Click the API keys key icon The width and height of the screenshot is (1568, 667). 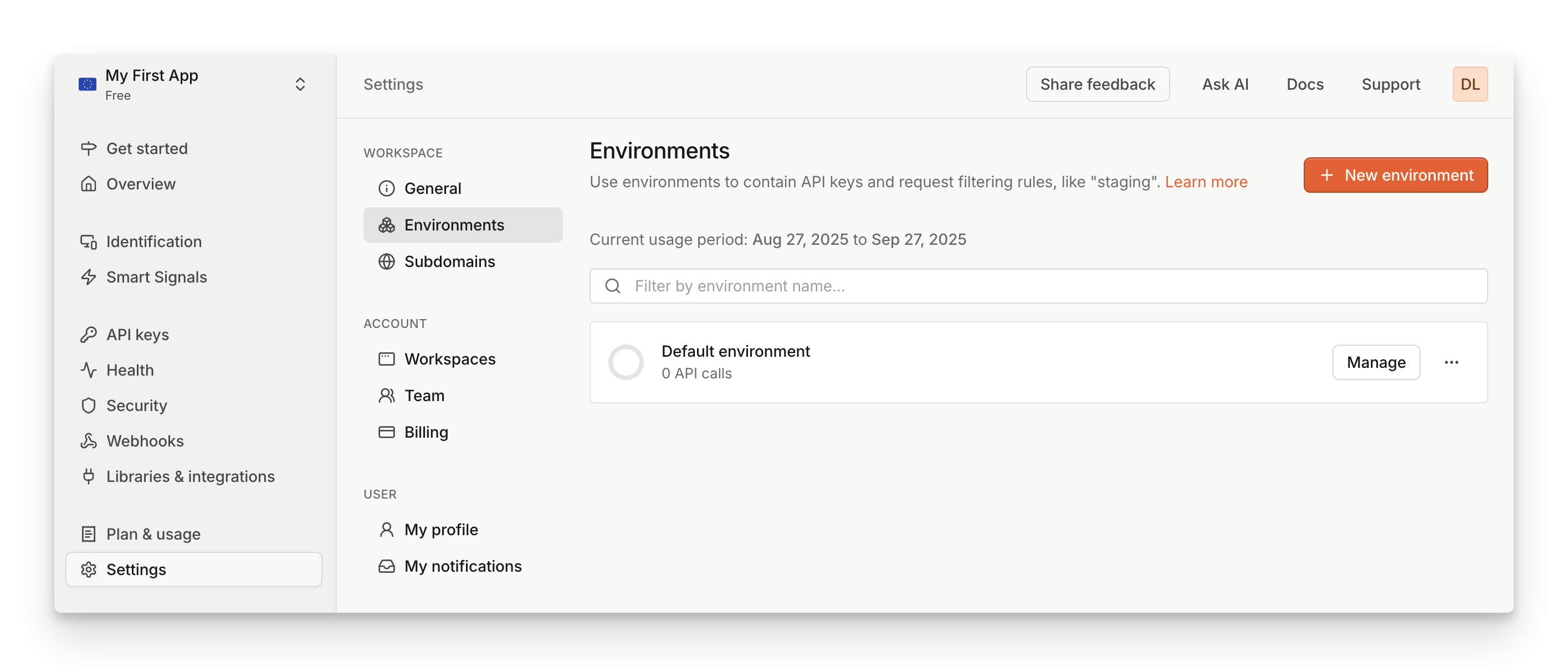(89, 335)
